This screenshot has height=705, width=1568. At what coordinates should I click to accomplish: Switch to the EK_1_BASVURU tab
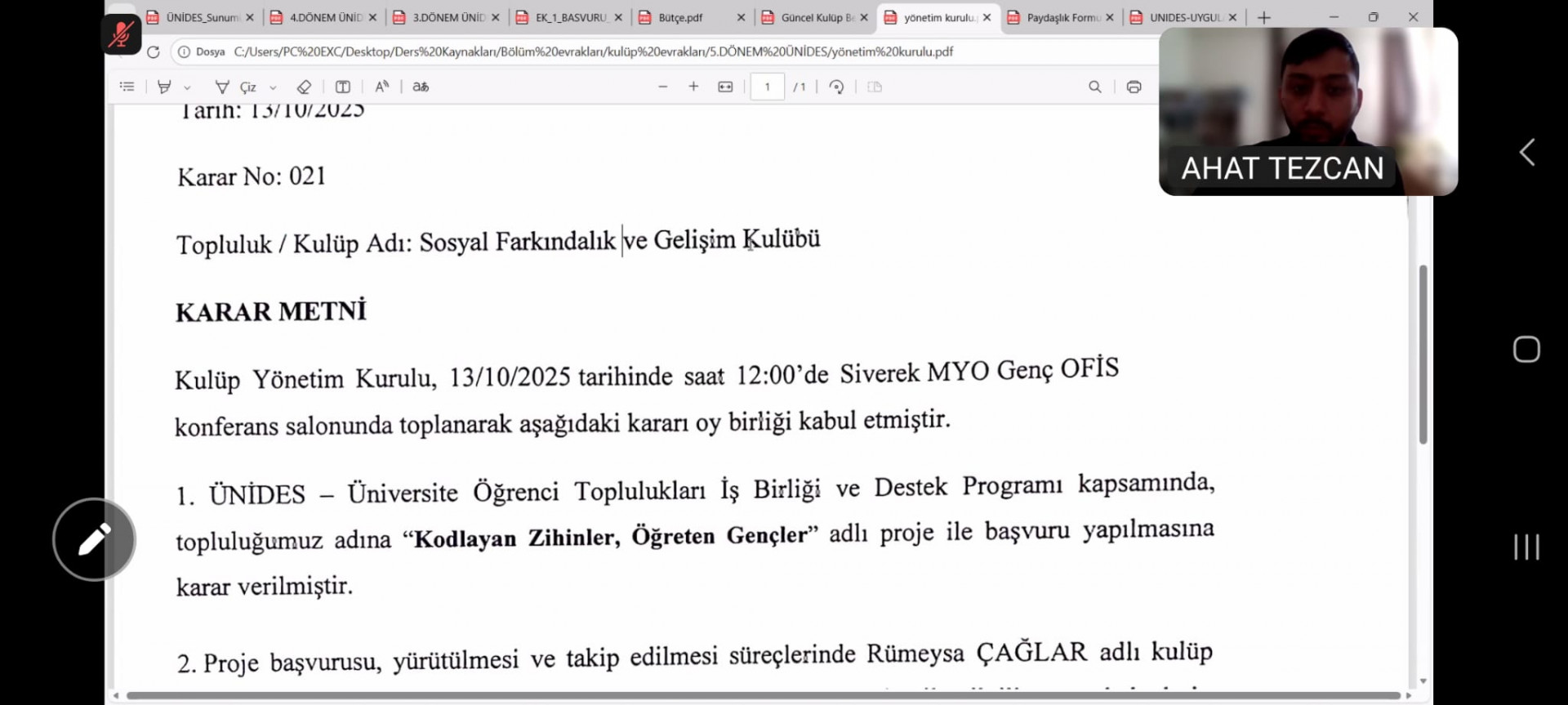[x=570, y=17]
